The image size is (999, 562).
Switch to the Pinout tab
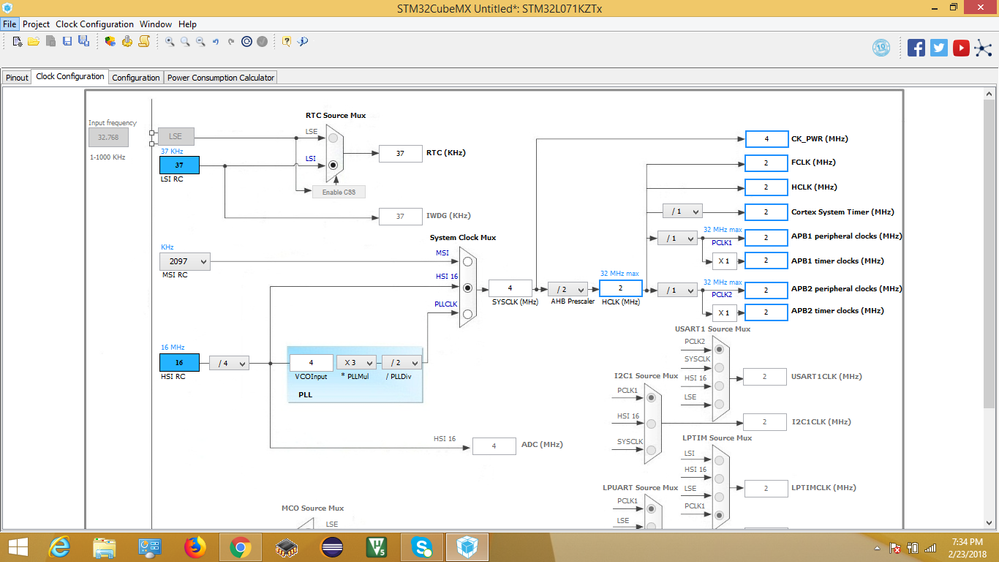tap(17, 78)
